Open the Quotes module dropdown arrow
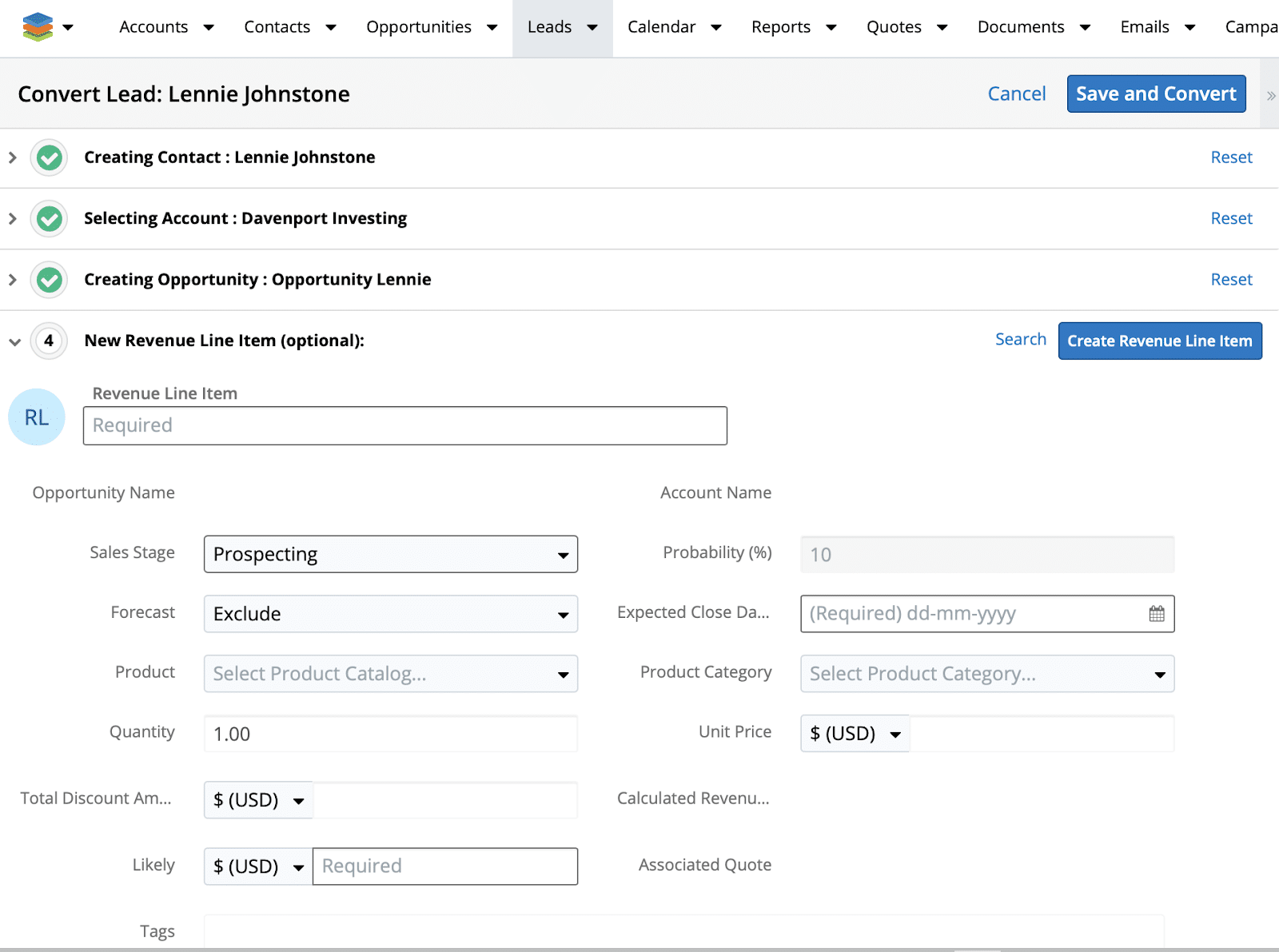Screen dimensions: 1279x952 click(x=942, y=27)
